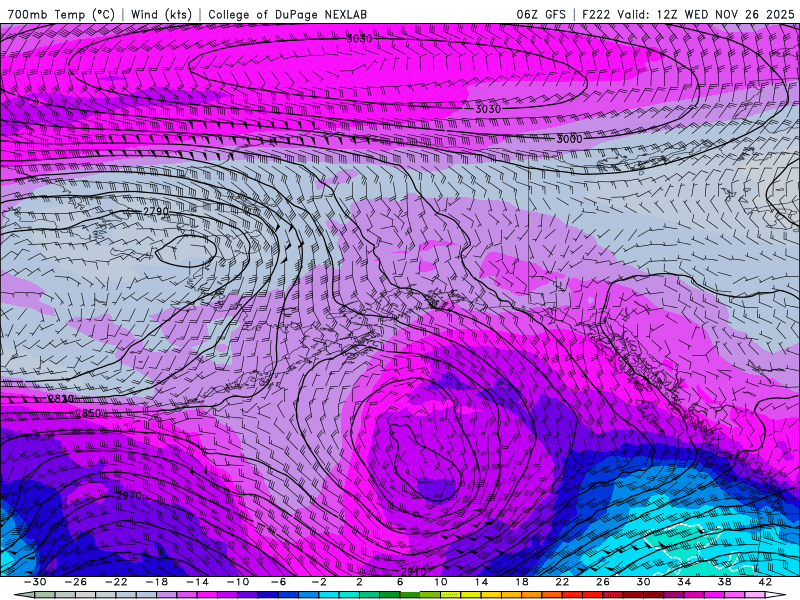
Task: Select the 2820 contour label
Action: click(x=61, y=398)
